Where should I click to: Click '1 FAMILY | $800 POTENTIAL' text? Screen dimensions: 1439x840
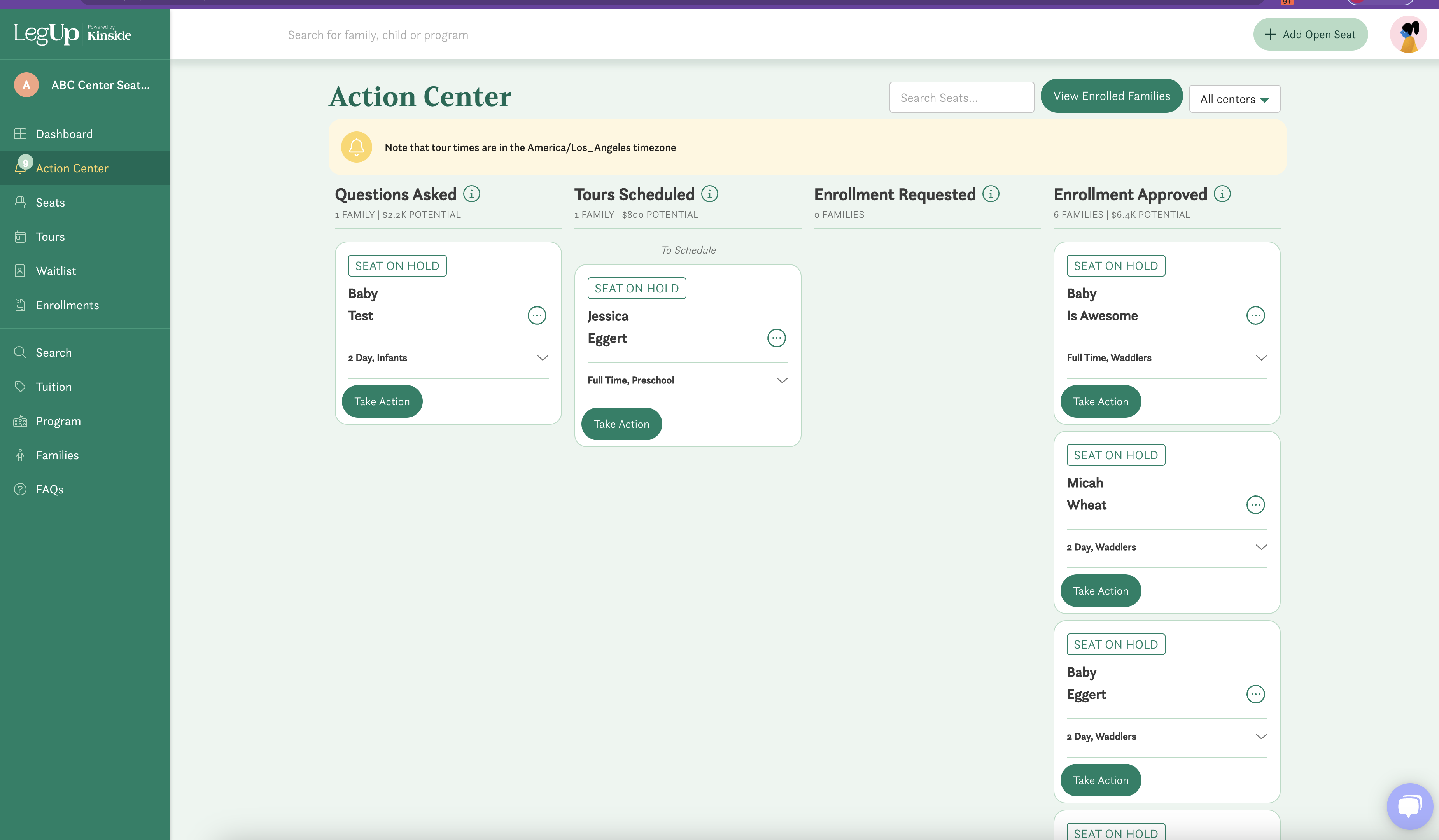pyautogui.click(x=636, y=215)
